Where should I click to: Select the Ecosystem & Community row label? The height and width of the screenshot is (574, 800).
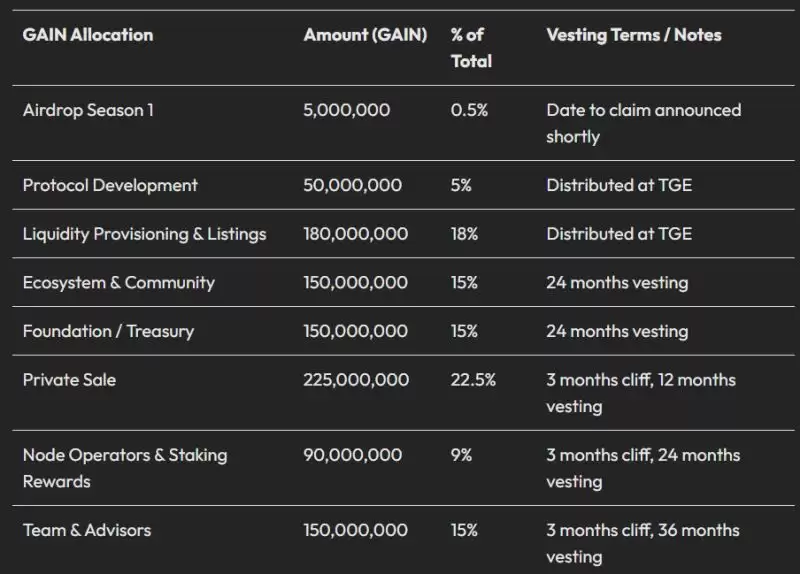click(118, 282)
